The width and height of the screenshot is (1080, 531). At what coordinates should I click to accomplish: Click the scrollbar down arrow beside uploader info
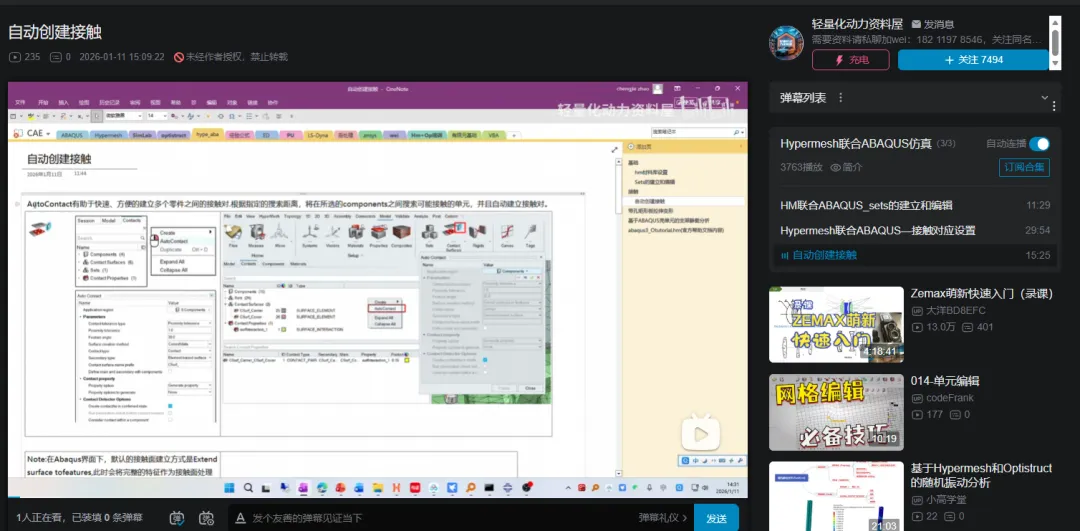click(x=1055, y=64)
